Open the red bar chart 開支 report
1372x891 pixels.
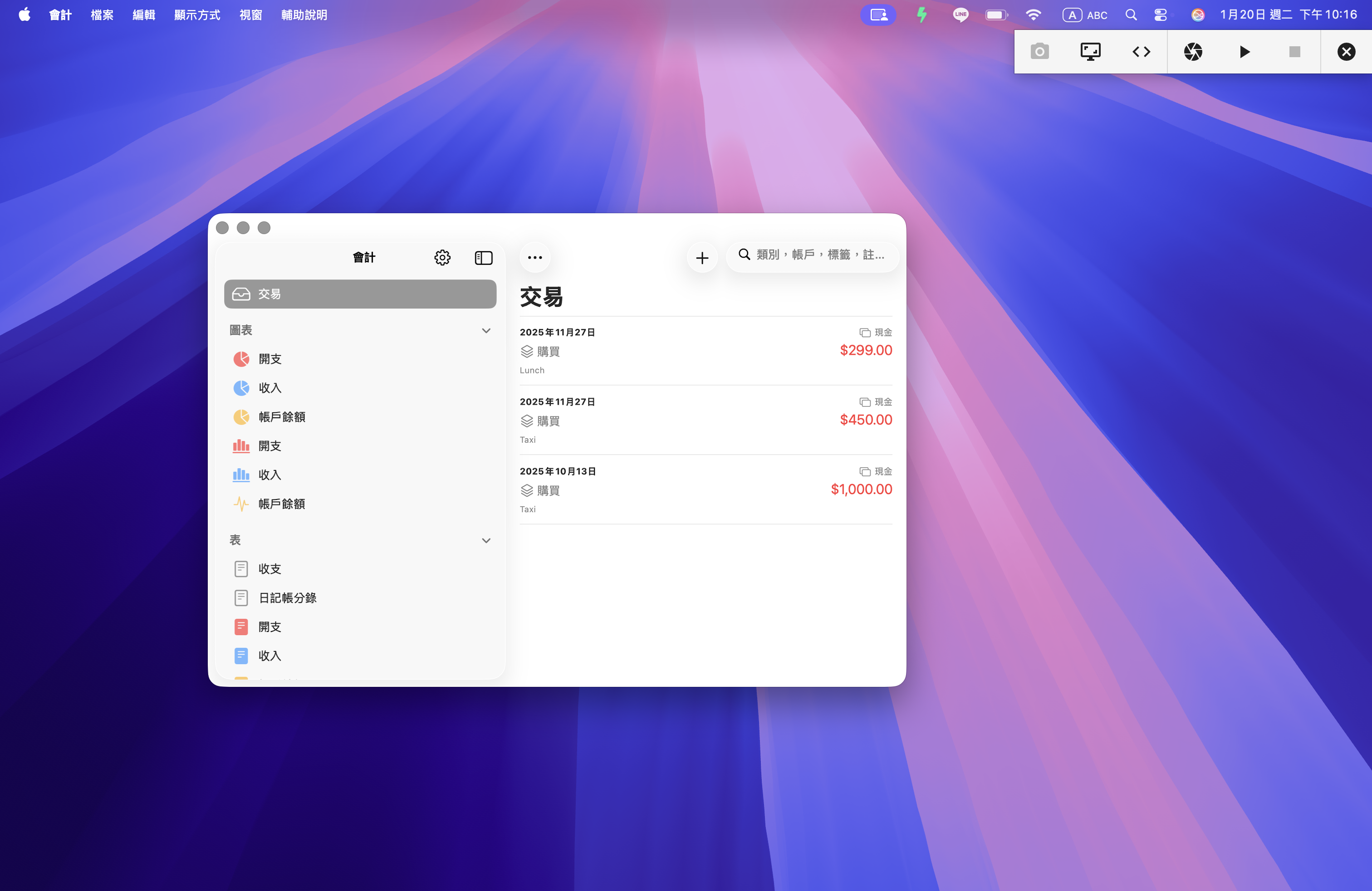point(269,445)
